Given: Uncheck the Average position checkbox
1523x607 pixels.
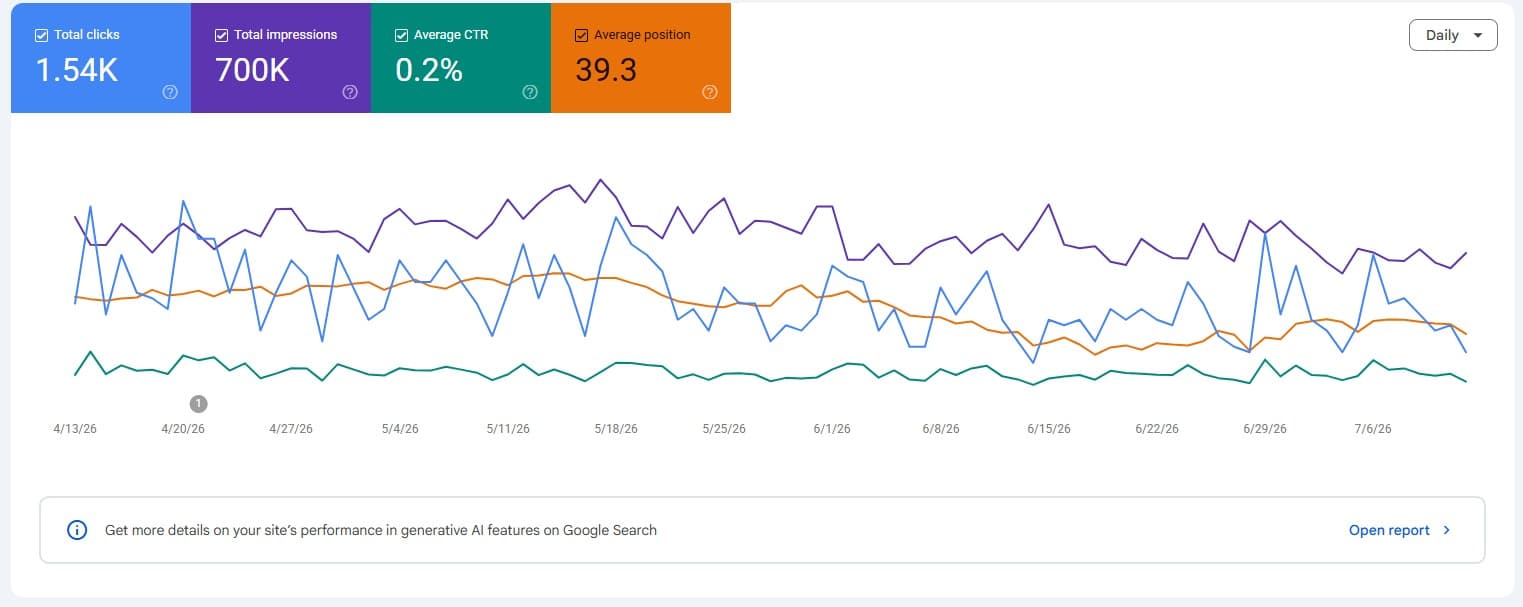Looking at the screenshot, I should [581, 35].
